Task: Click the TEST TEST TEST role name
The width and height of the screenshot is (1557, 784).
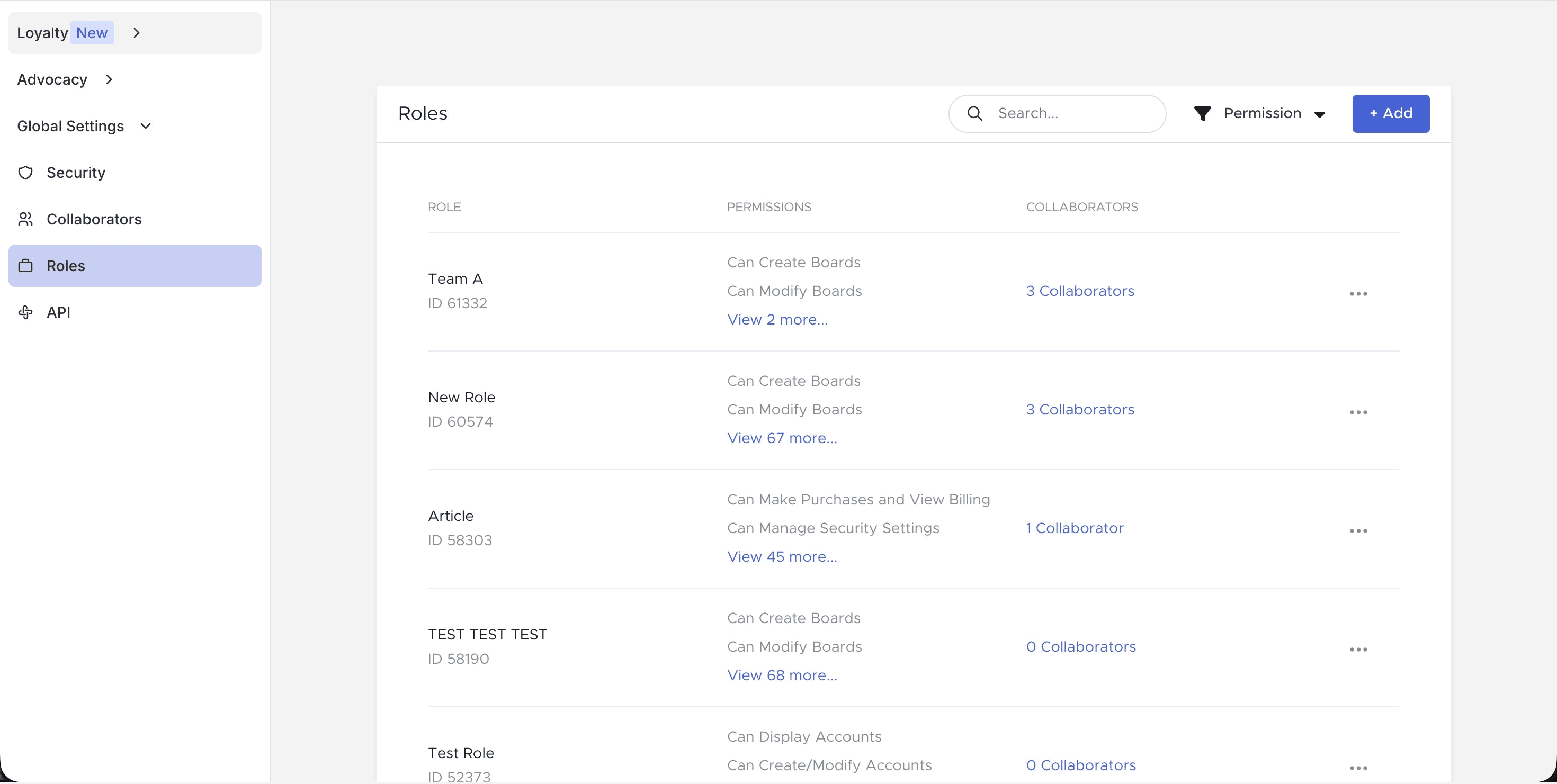Action: pyautogui.click(x=487, y=635)
